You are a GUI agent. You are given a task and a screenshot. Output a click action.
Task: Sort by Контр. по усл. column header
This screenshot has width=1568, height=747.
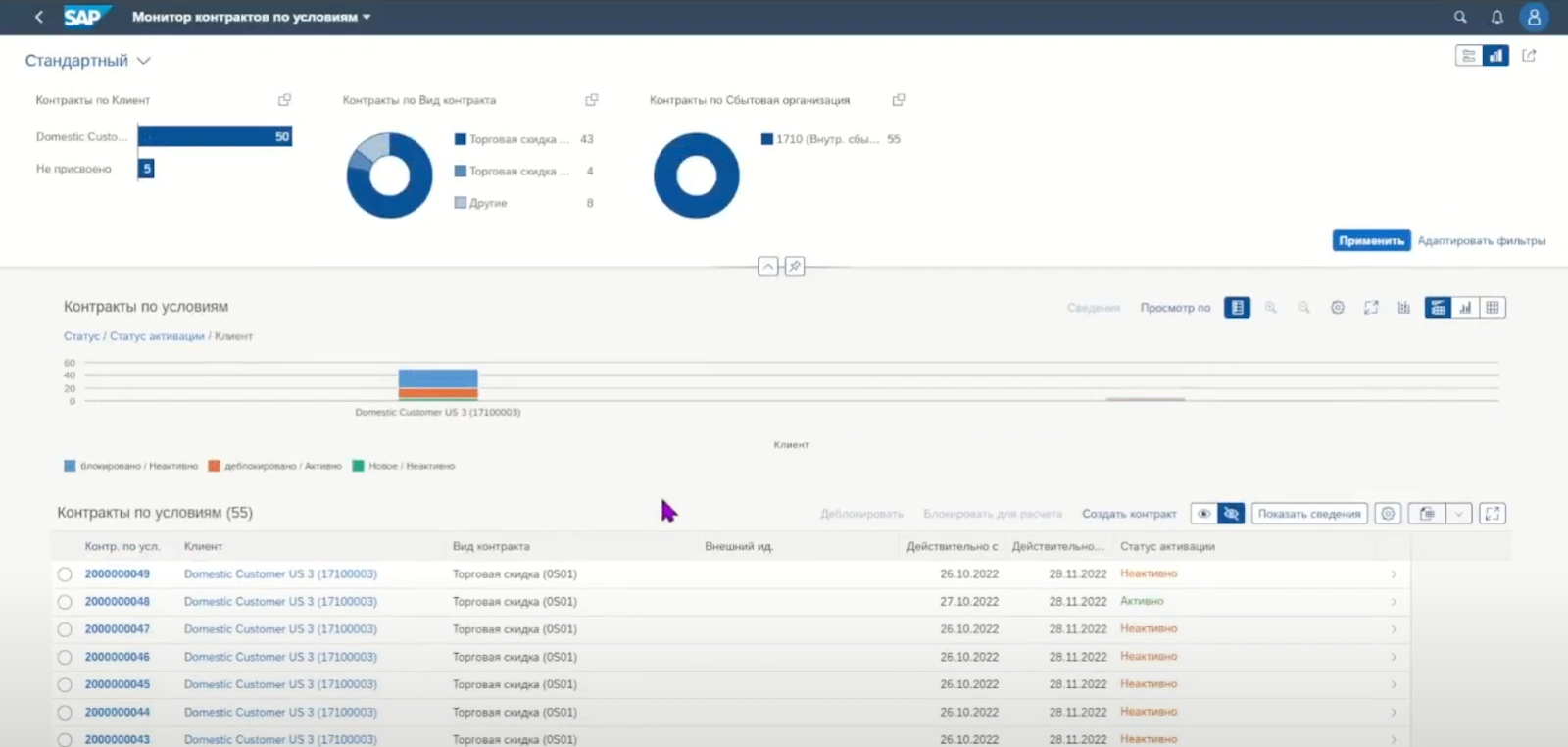click(x=122, y=546)
